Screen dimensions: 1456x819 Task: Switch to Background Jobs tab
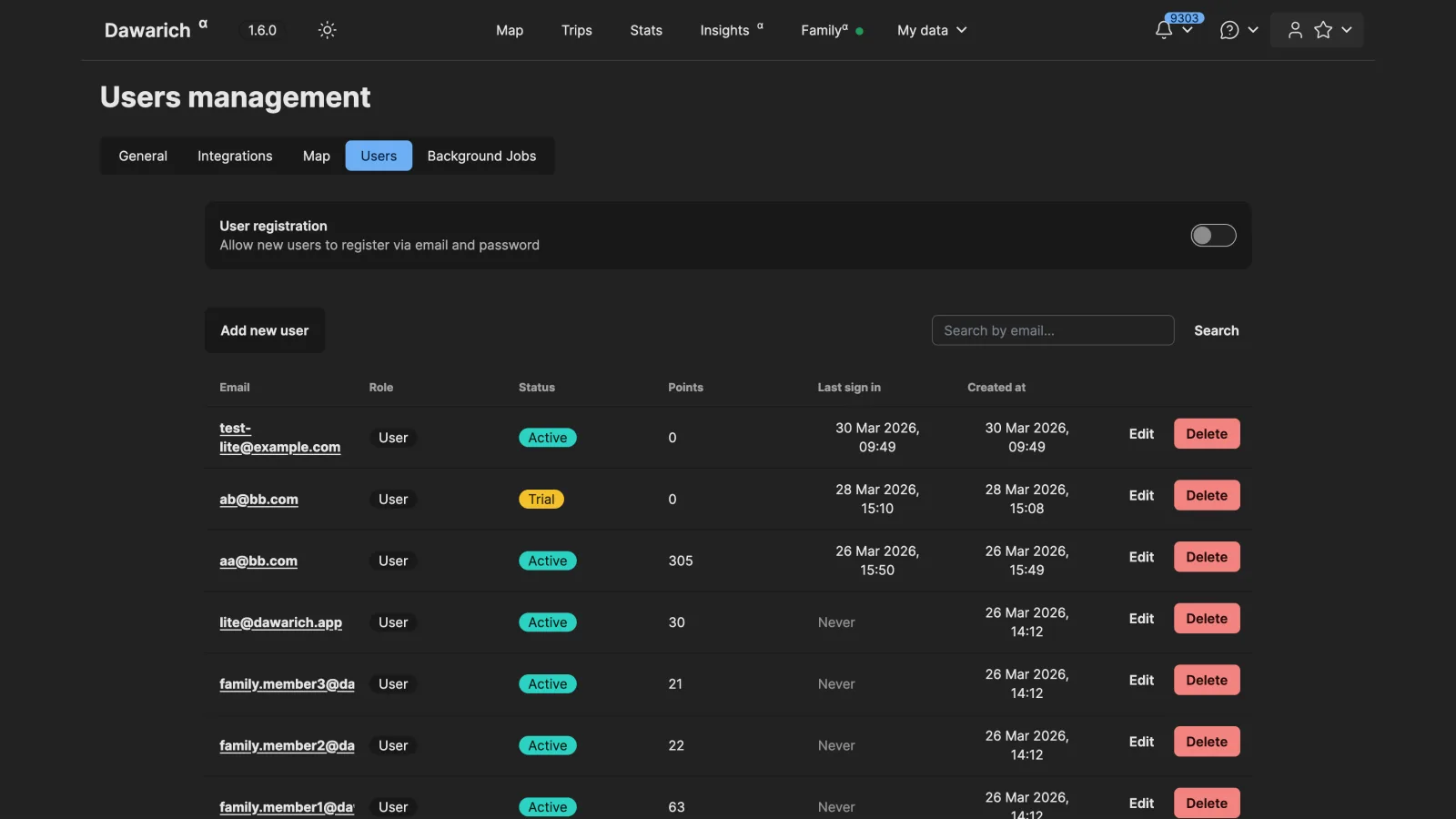481,156
